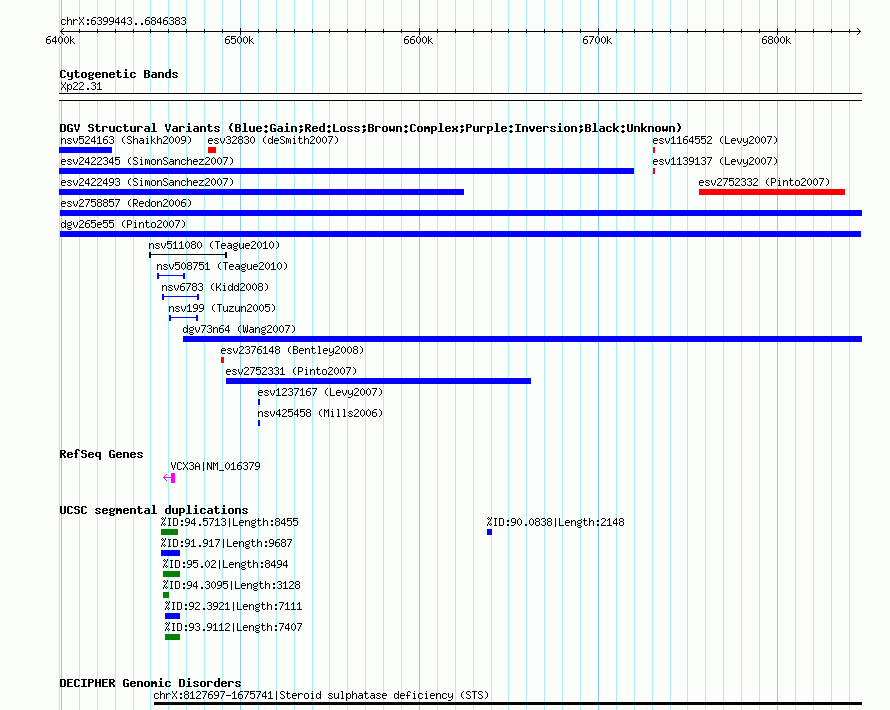Click the 6500k ruler label
This screenshot has width=890, height=710.
(239, 40)
